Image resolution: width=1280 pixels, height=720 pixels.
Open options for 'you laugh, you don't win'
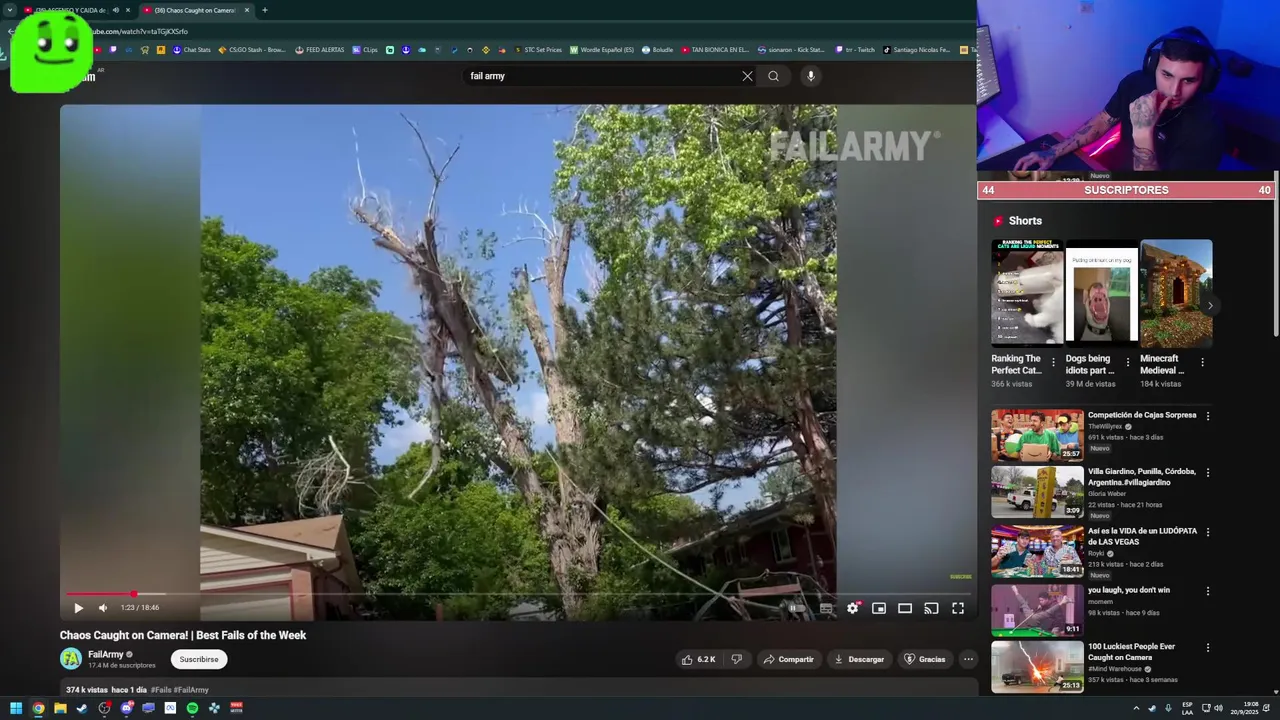[1207, 591]
